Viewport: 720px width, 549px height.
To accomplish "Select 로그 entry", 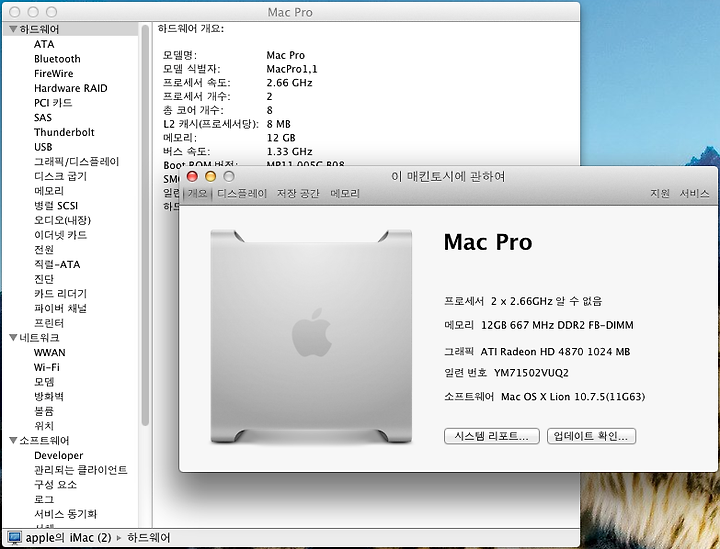I will click(x=44, y=499).
